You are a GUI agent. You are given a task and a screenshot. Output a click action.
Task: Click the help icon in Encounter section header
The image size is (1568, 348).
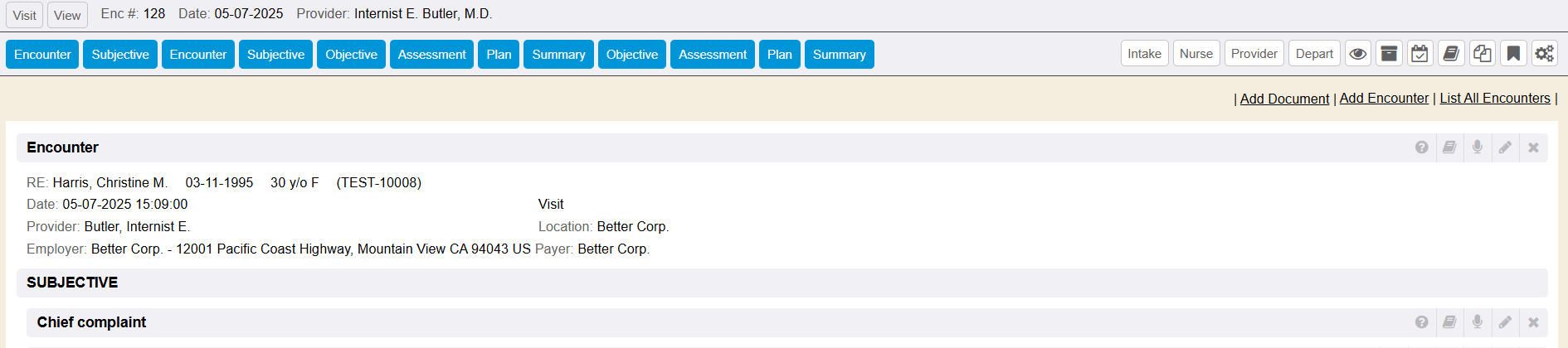point(1421,147)
